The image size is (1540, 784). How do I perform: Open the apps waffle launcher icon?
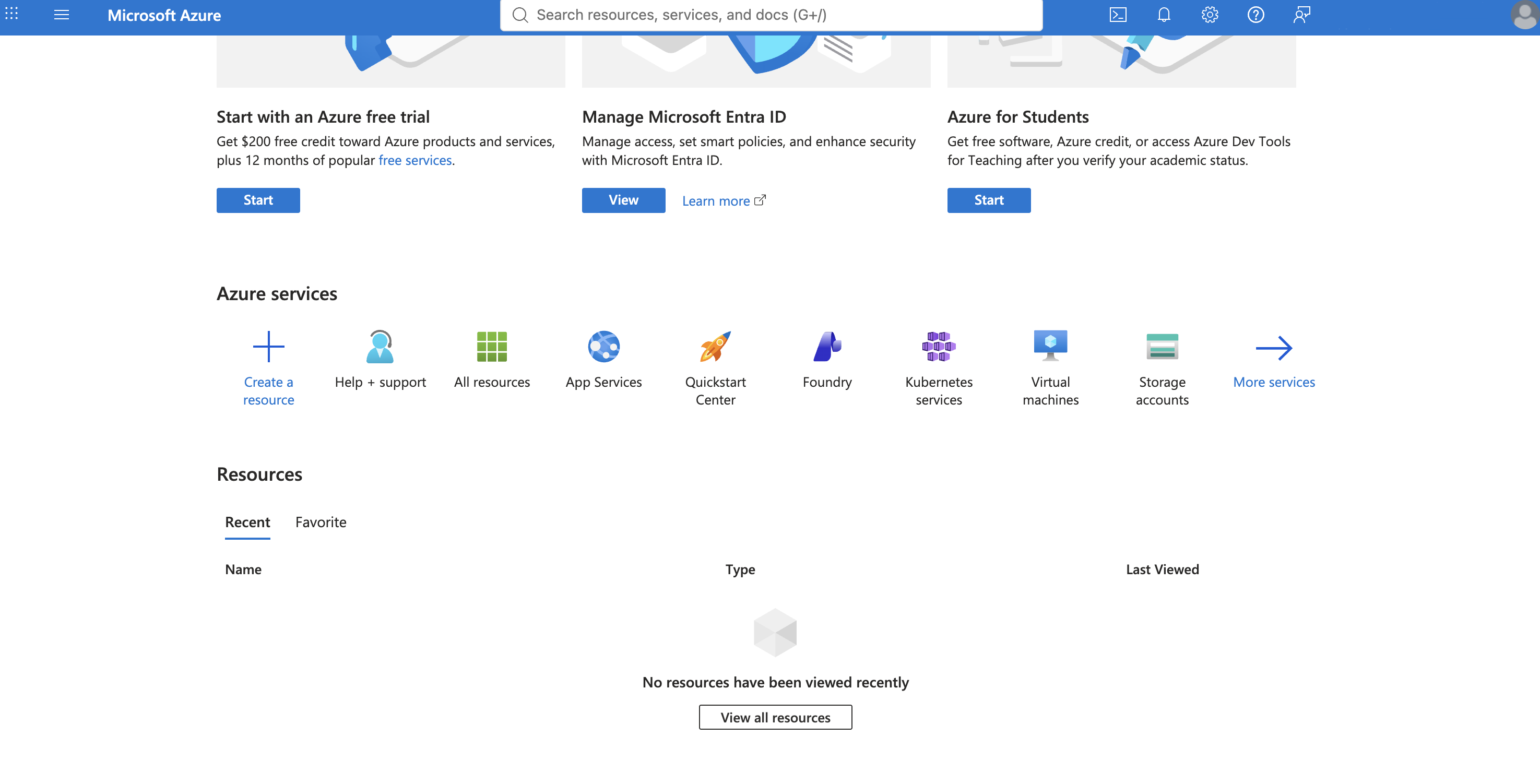click(x=12, y=14)
